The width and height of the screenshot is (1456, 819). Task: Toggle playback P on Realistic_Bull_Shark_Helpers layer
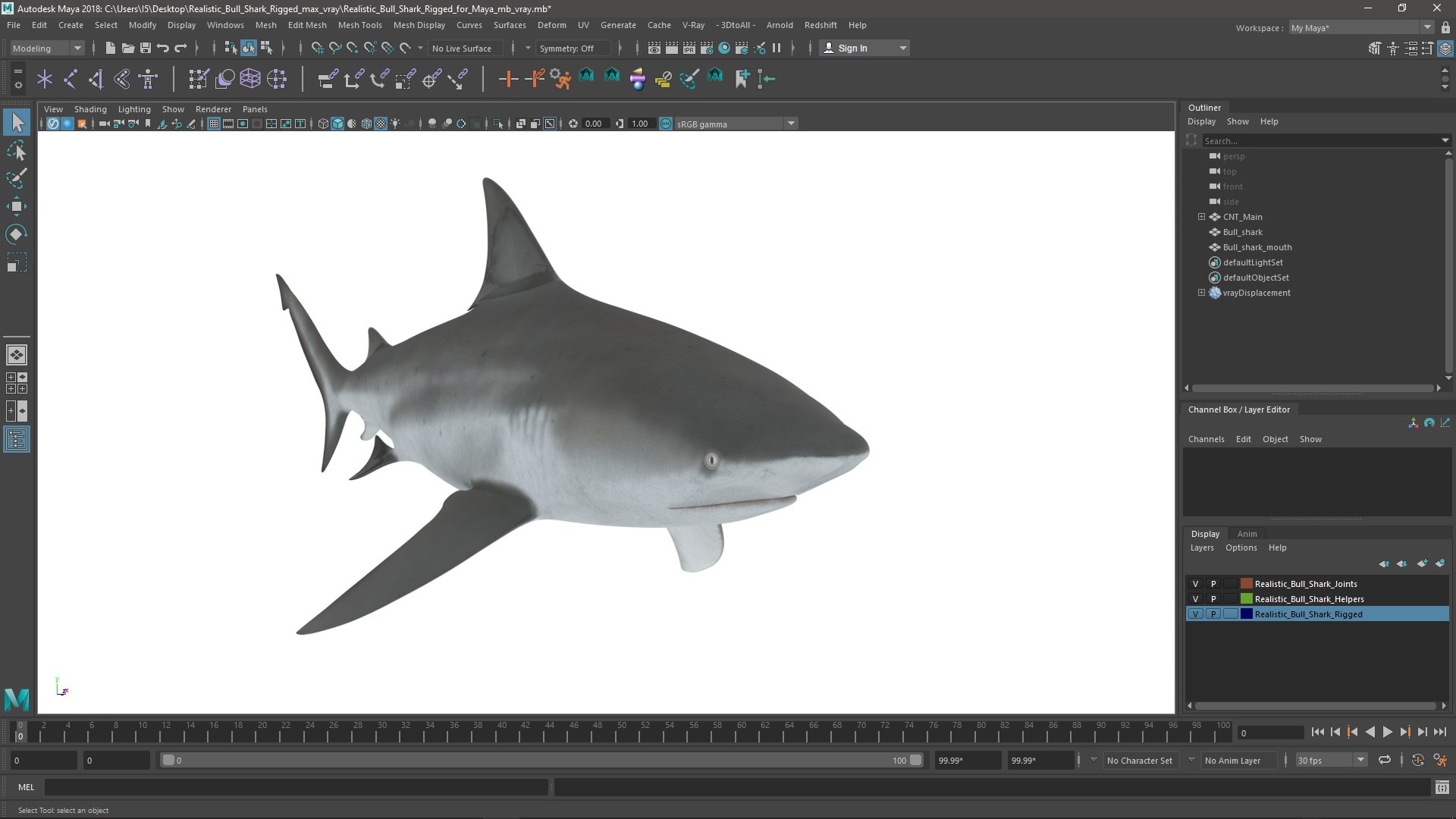click(x=1213, y=599)
